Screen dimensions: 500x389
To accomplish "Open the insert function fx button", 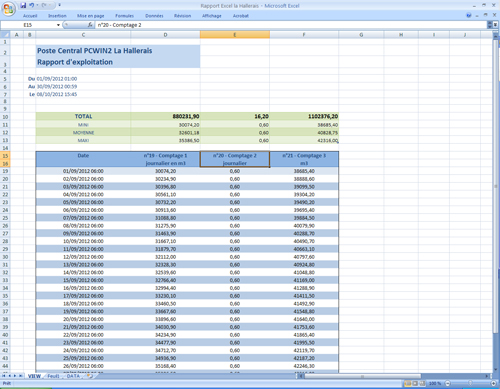I will [x=90, y=25].
